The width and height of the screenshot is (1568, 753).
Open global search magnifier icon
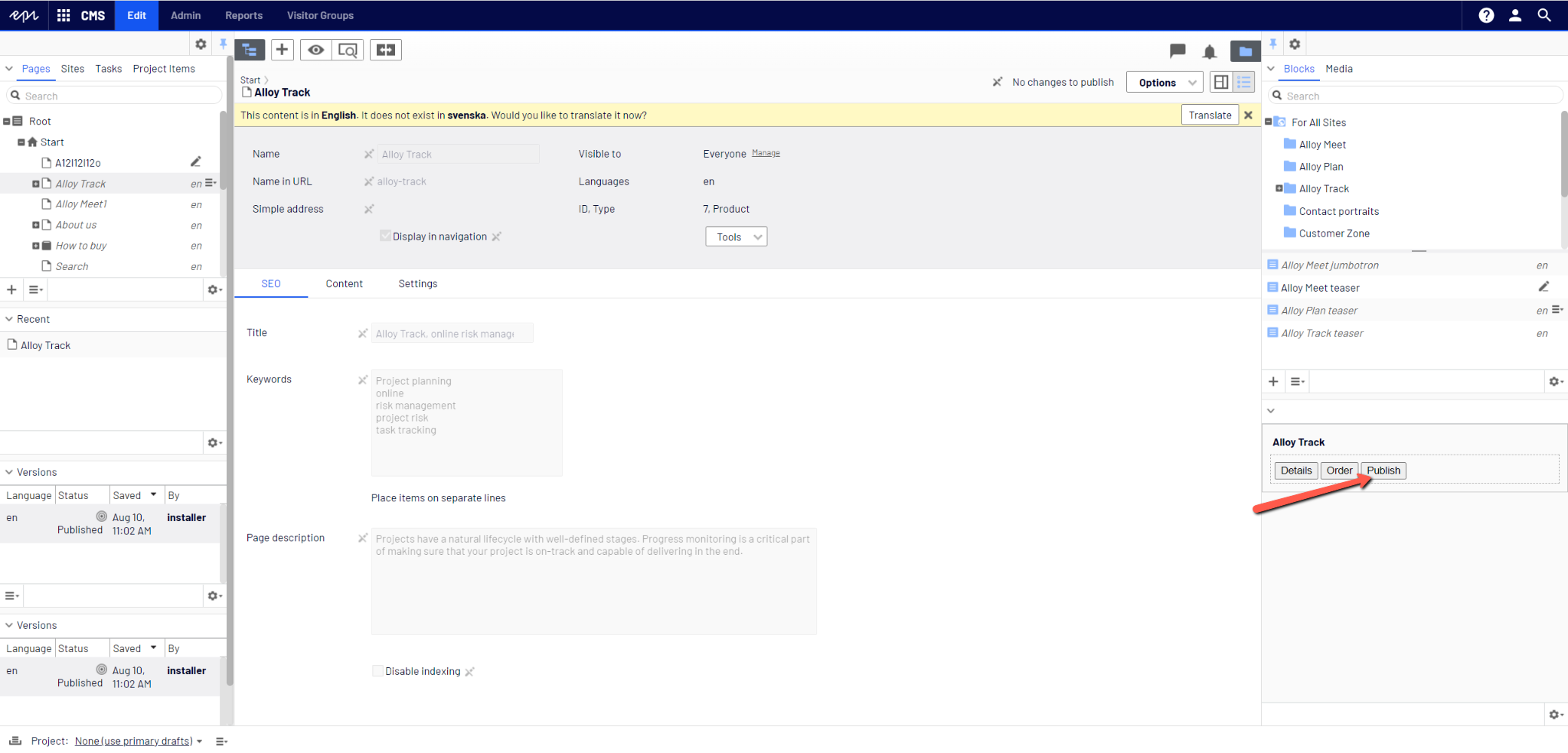[1544, 15]
